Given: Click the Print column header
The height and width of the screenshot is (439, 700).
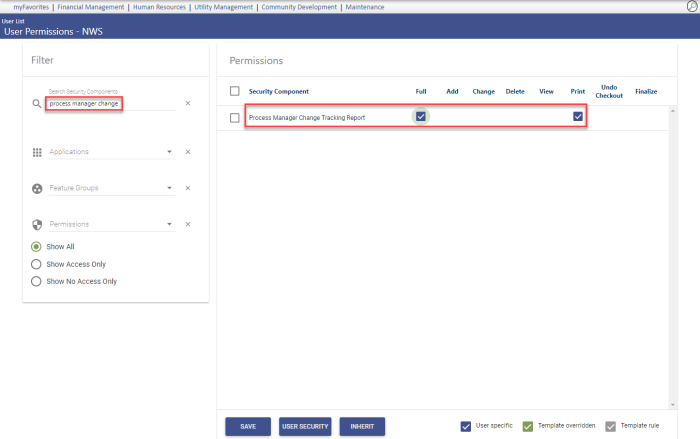Looking at the screenshot, I should (x=578, y=92).
